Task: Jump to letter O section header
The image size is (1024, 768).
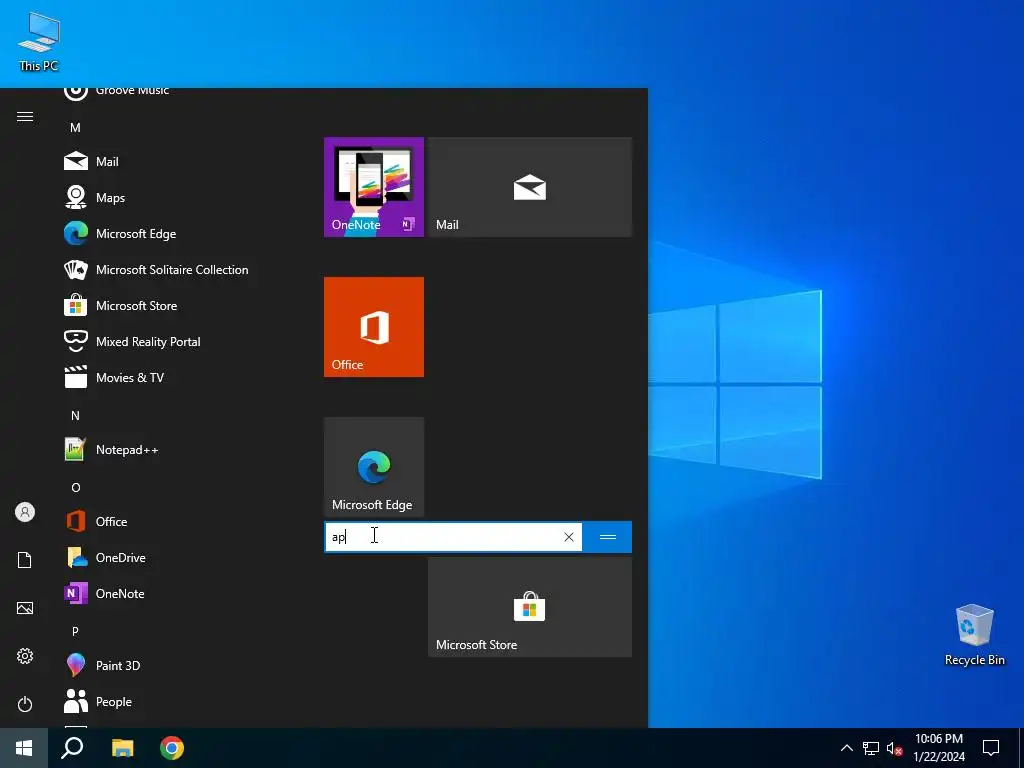Action: point(75,487)
